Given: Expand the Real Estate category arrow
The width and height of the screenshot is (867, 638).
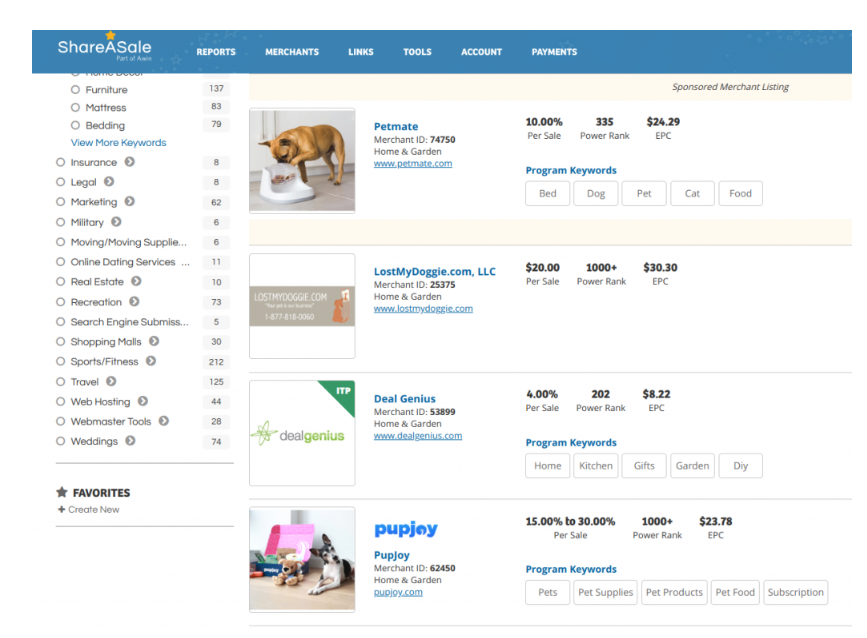Looking at the screenshot, I should click(136, 281).
